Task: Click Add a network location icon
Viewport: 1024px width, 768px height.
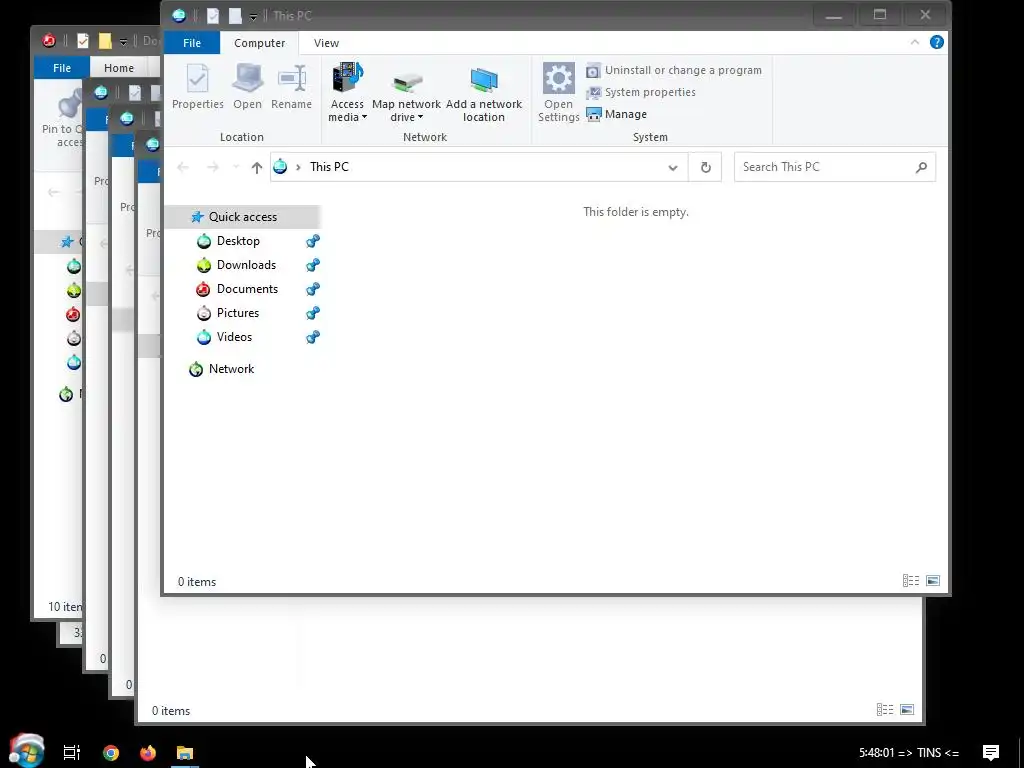Action: pos(484,80)
